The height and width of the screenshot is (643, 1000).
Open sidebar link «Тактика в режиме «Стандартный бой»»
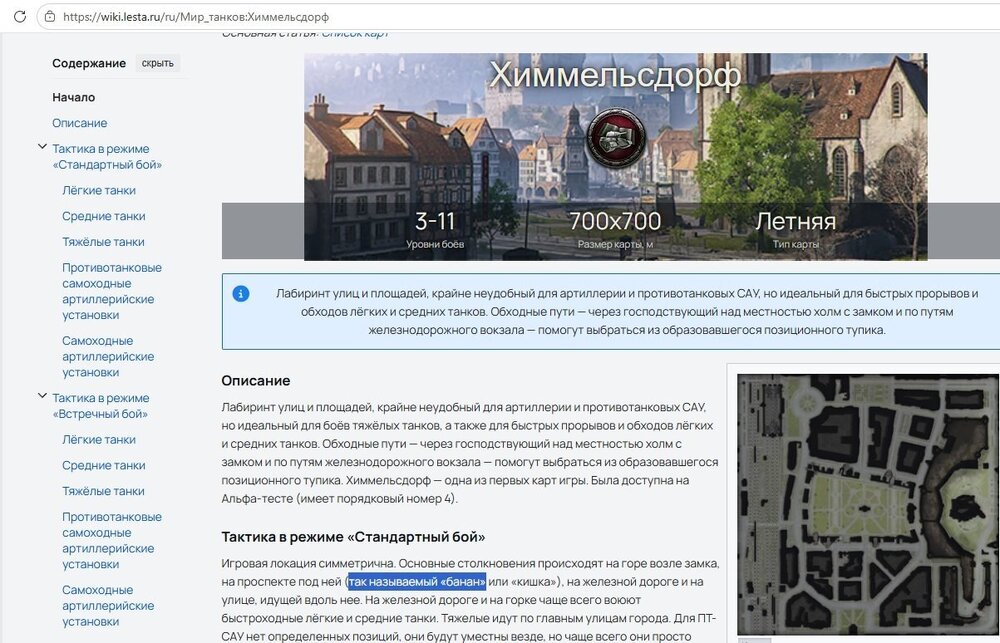(107, 156)
